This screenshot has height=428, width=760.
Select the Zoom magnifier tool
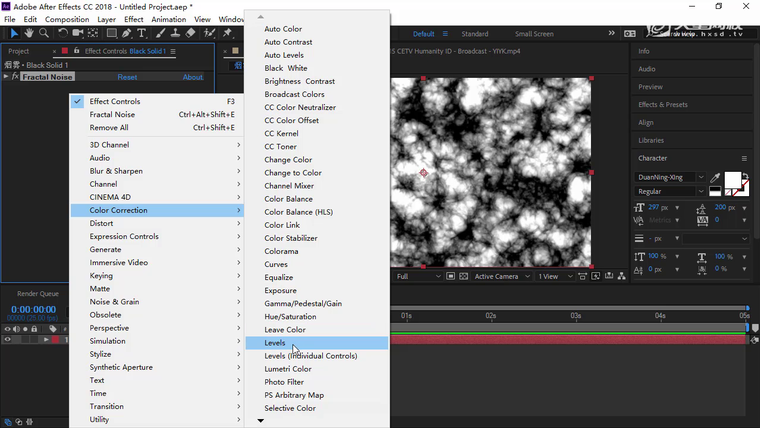[44, 34]
